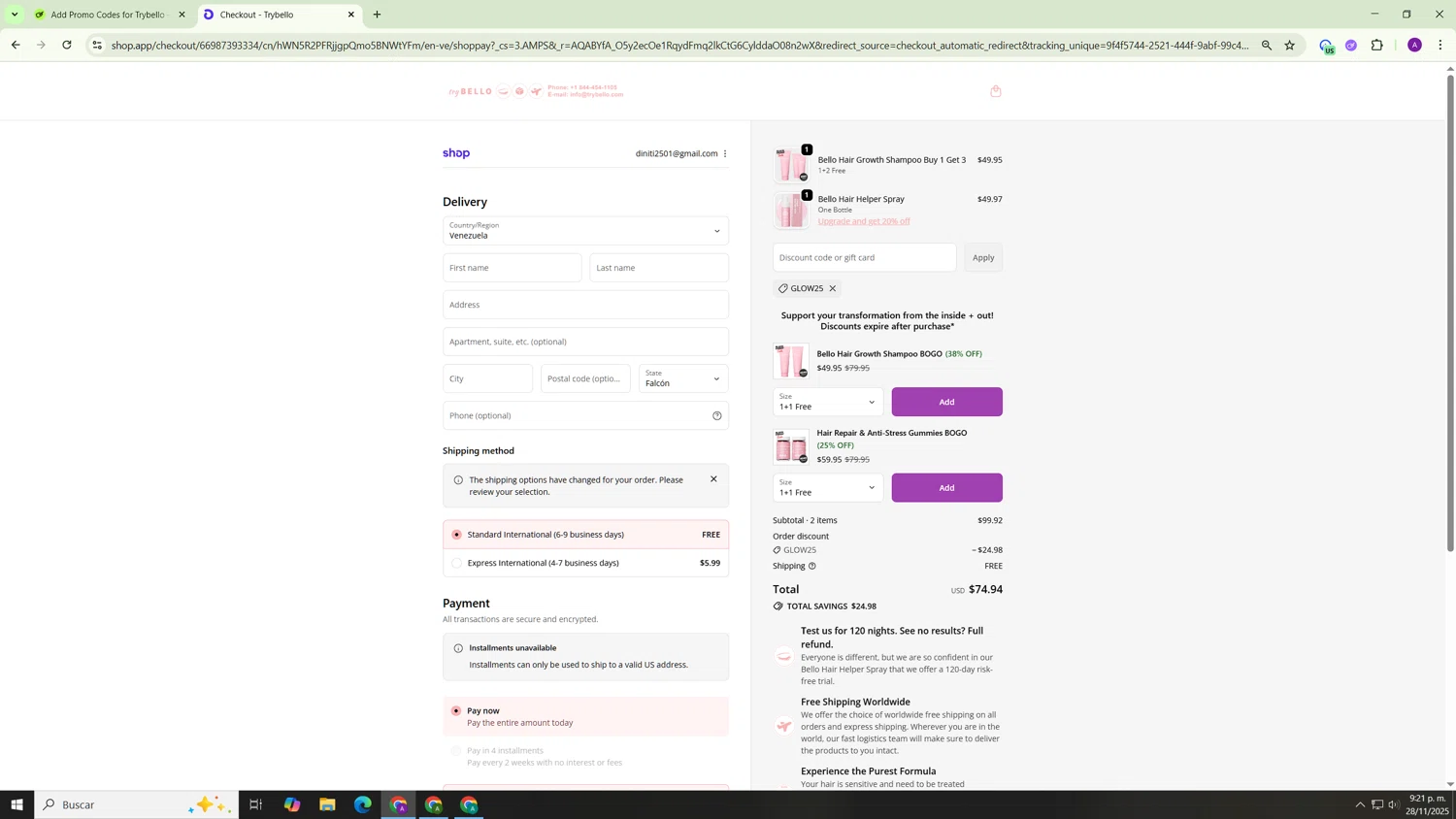The height and width of the screenshot is (819, 1456).
Task: Close the Checkout - Trybello tab
Action: [x=351, y=15]
